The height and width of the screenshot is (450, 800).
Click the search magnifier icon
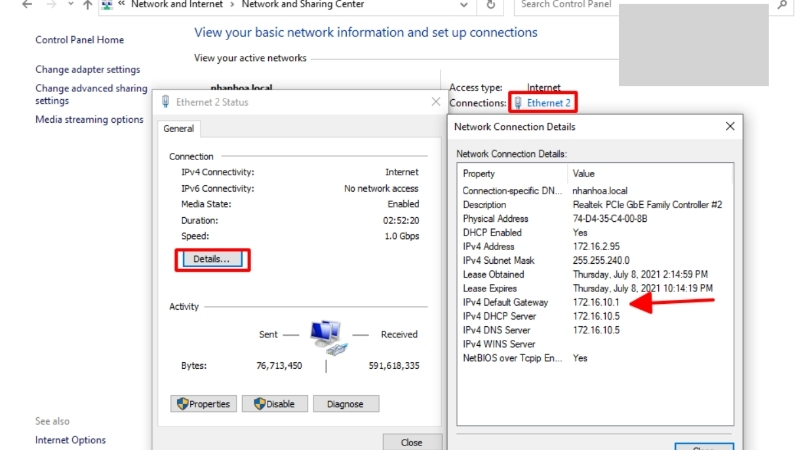[782, 5]
